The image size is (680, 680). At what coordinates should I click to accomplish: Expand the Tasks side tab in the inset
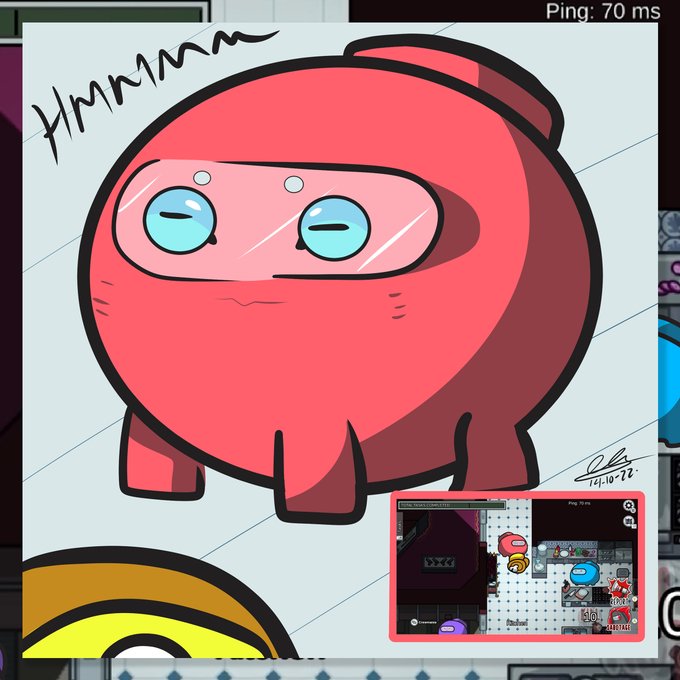[401, 526]
